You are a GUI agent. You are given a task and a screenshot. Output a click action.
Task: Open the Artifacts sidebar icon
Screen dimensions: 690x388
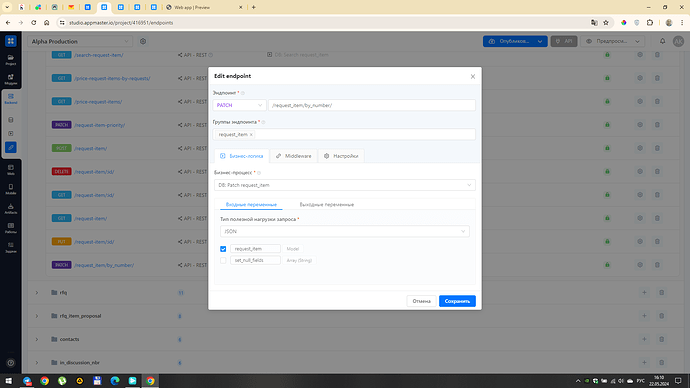pyautogui.click(x=11, y=209)
